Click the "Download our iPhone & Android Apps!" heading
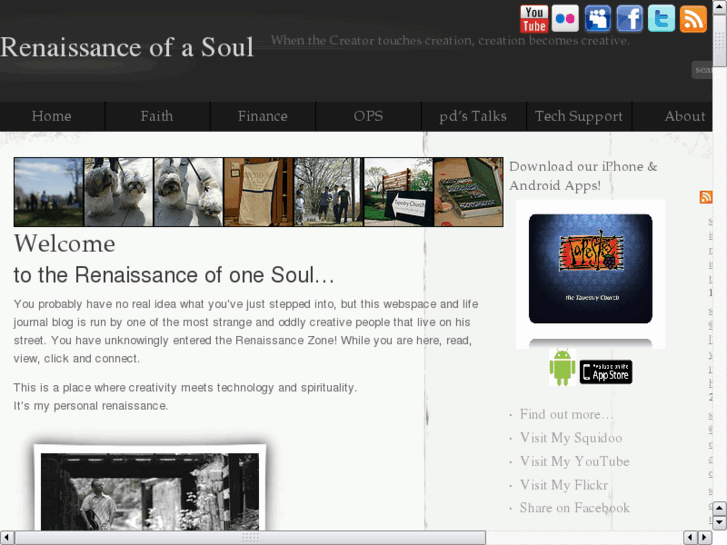This screenshot has height=545, width=727. [583, 176]
